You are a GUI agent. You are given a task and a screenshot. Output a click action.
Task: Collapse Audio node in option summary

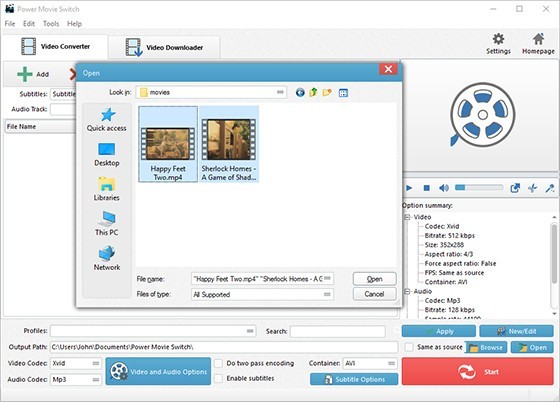(407, 291)
